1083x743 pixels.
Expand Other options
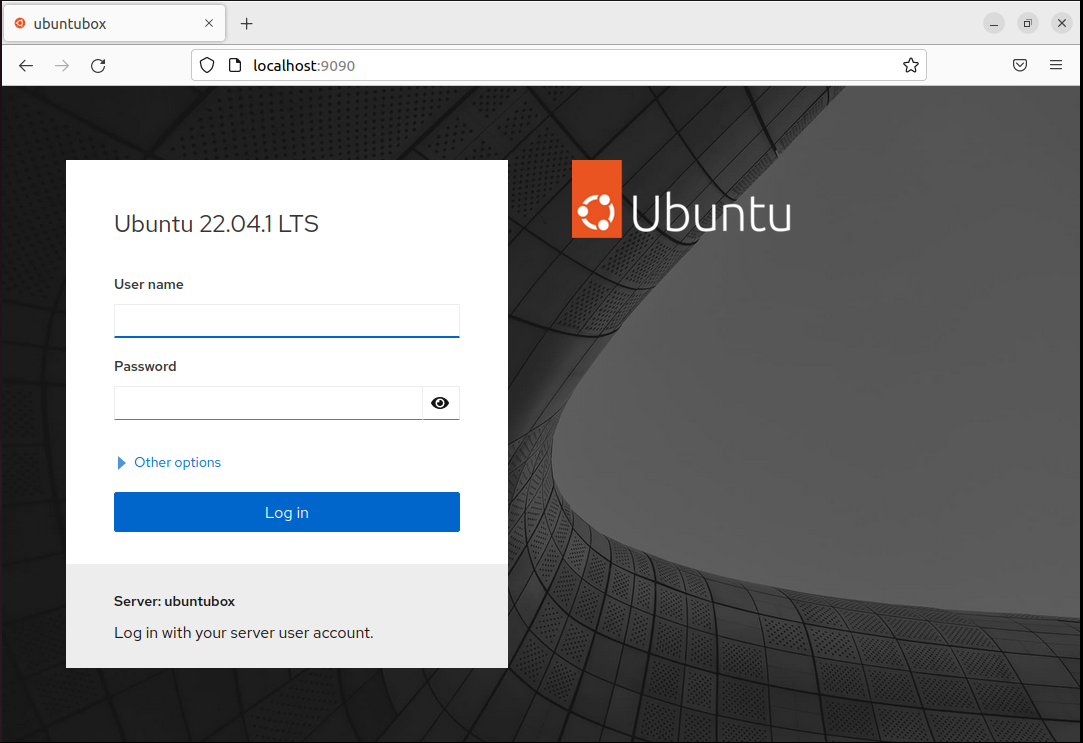[x=169, y=463]
